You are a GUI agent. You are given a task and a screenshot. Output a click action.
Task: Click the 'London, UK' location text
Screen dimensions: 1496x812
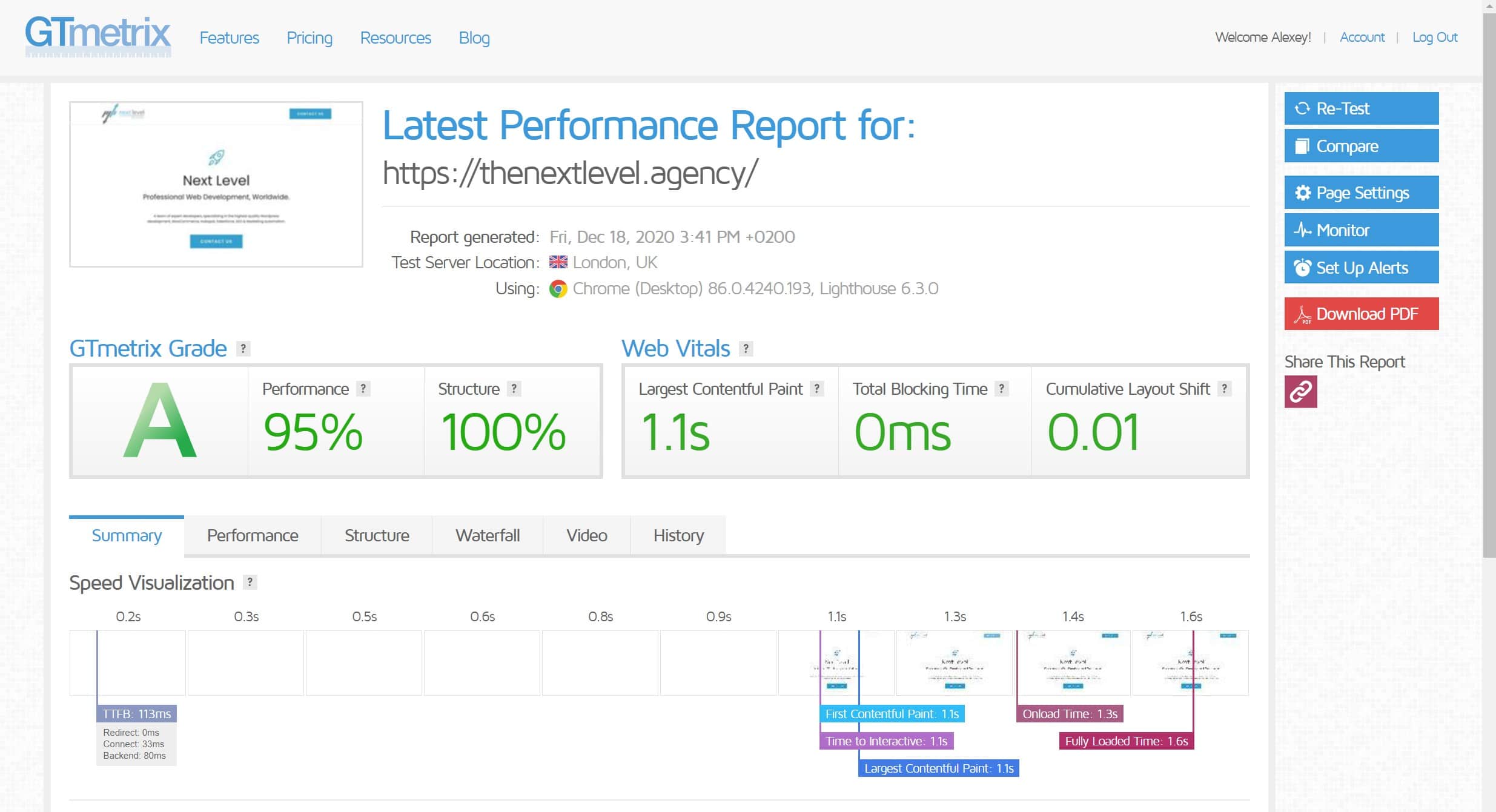coord(615,262)
